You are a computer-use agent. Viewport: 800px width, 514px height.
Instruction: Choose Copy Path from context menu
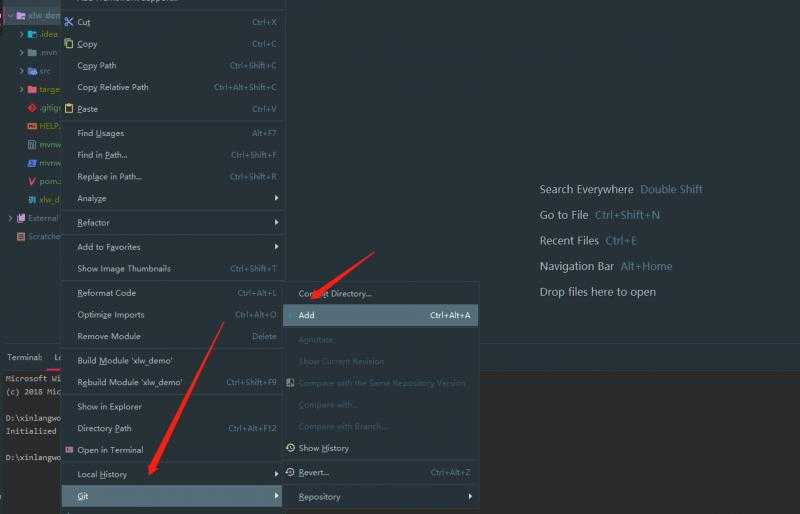[172, 65]
